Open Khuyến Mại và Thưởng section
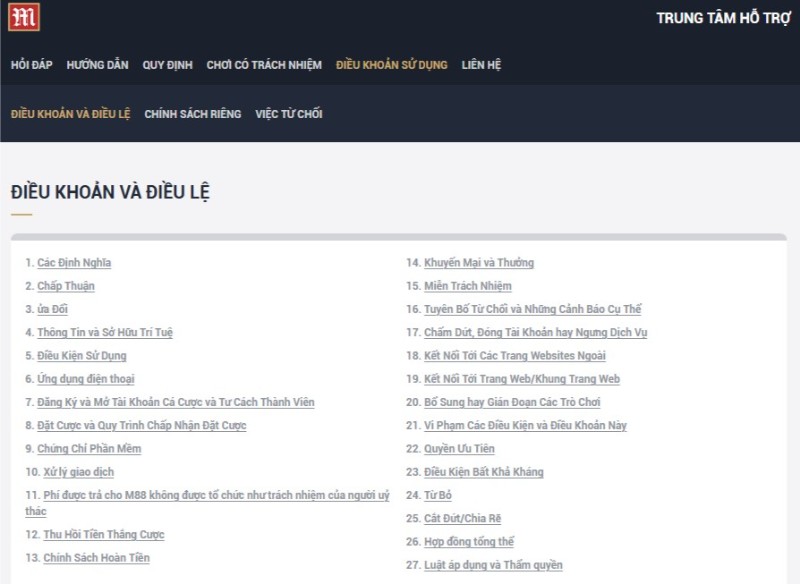800x584 pixels. pyautogui.click(x=479, y=263)
